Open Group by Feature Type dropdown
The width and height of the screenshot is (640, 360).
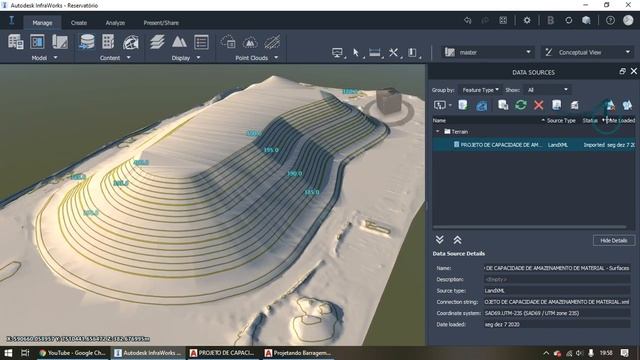point(480,90)
